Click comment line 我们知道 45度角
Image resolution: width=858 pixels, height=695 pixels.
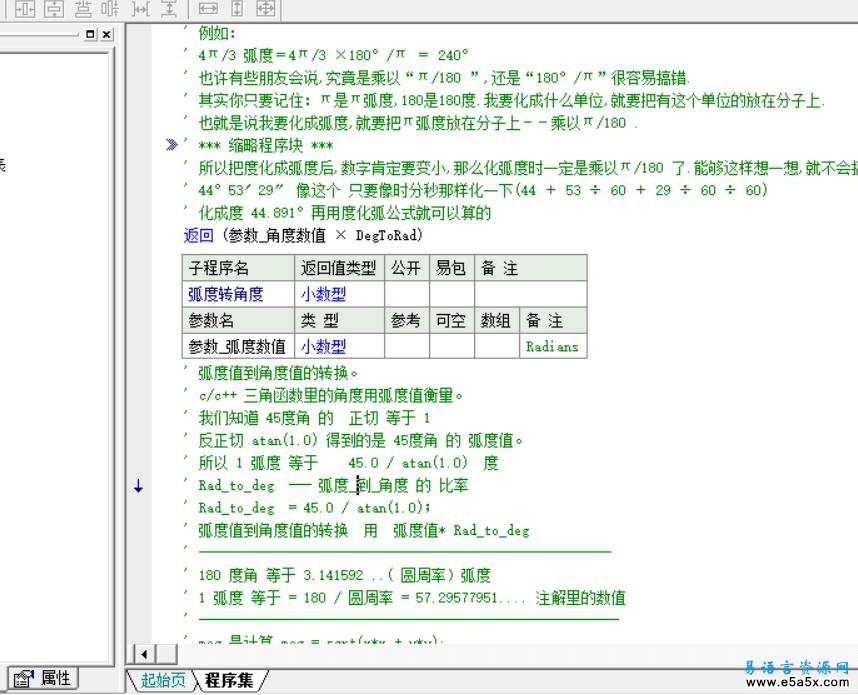[x=315, y=418]
